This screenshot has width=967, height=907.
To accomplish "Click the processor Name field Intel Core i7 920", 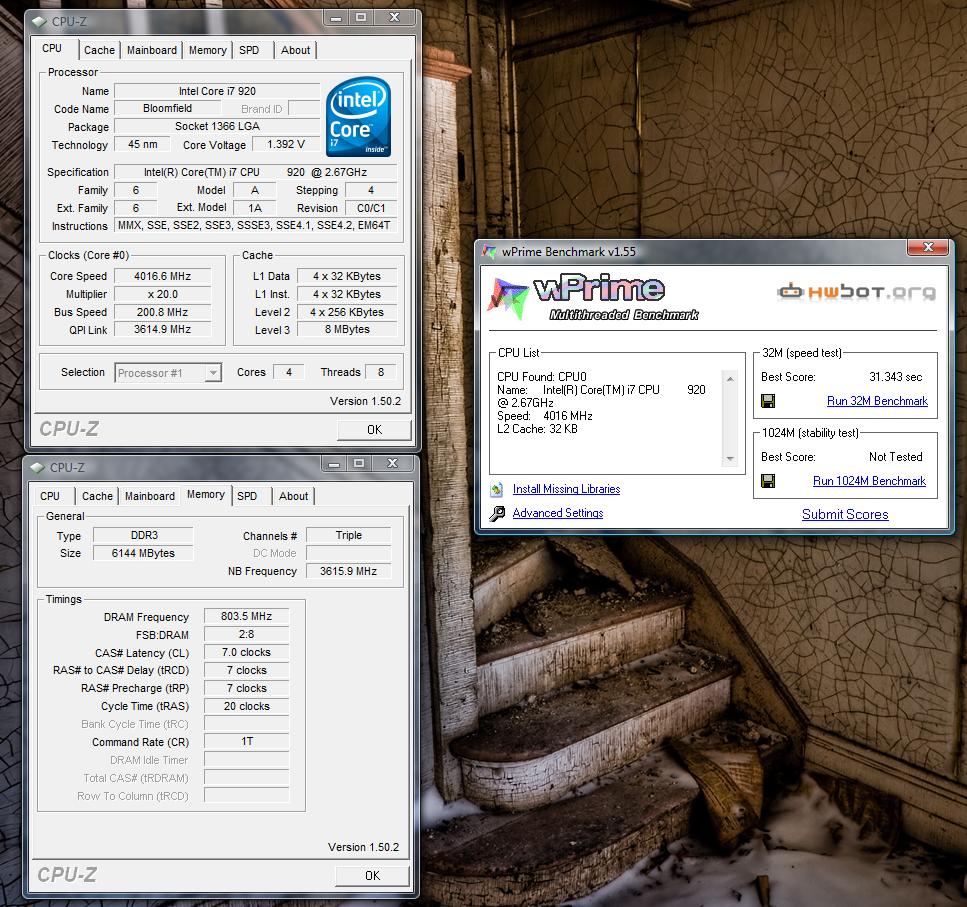I will click(x=217, y=91).
